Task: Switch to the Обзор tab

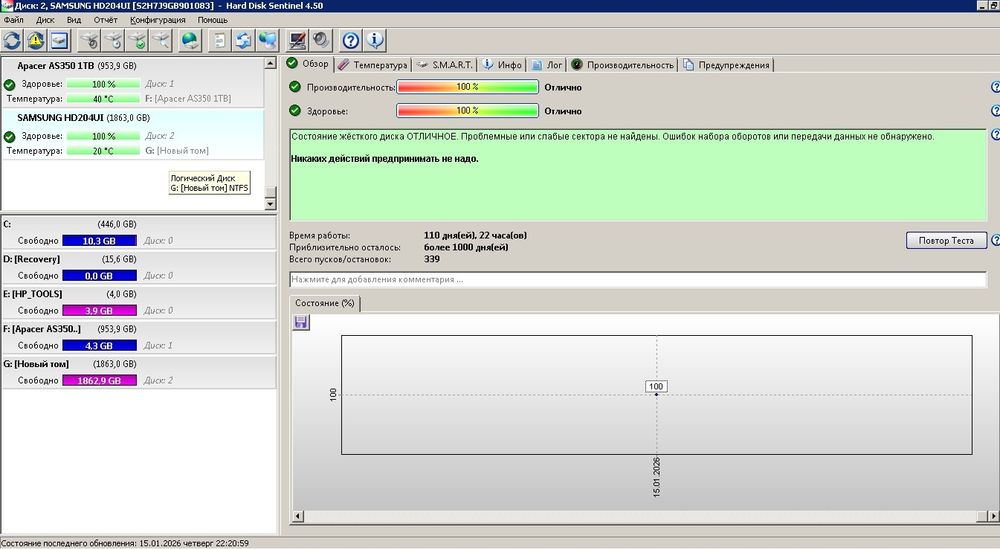Action: click(x=308, y=64)
